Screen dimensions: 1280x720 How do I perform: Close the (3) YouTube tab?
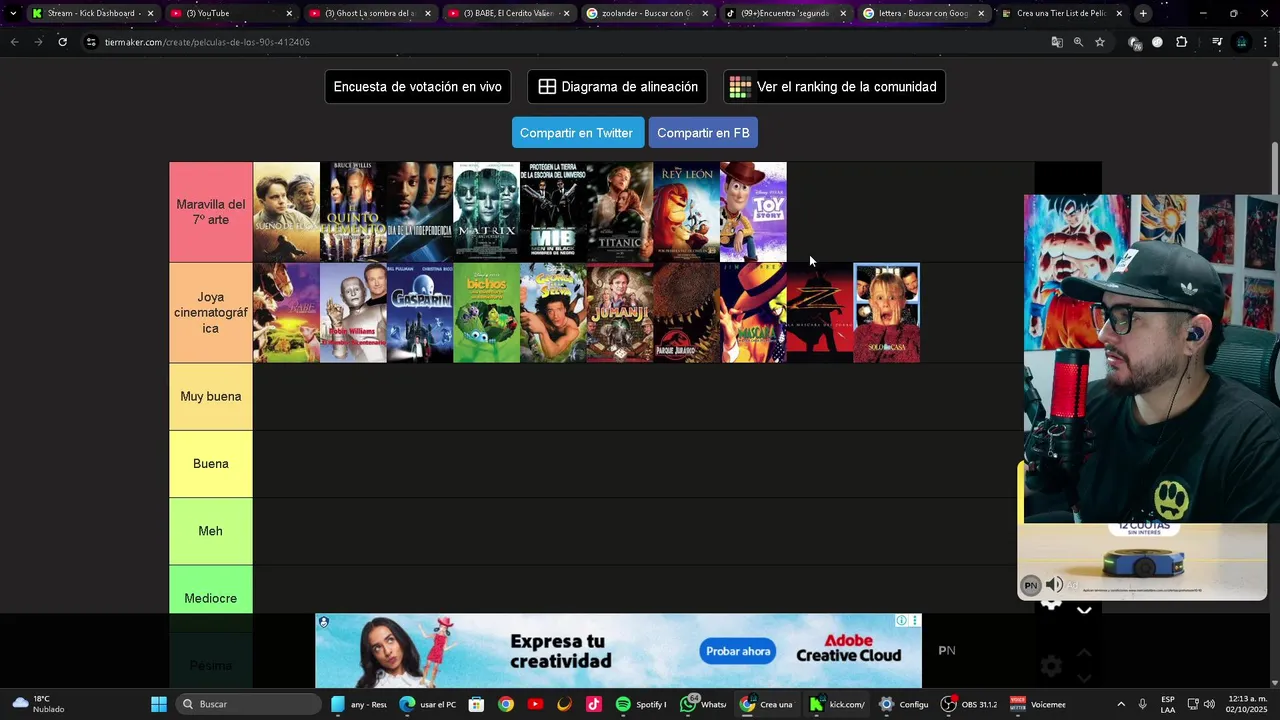(289, 13)
